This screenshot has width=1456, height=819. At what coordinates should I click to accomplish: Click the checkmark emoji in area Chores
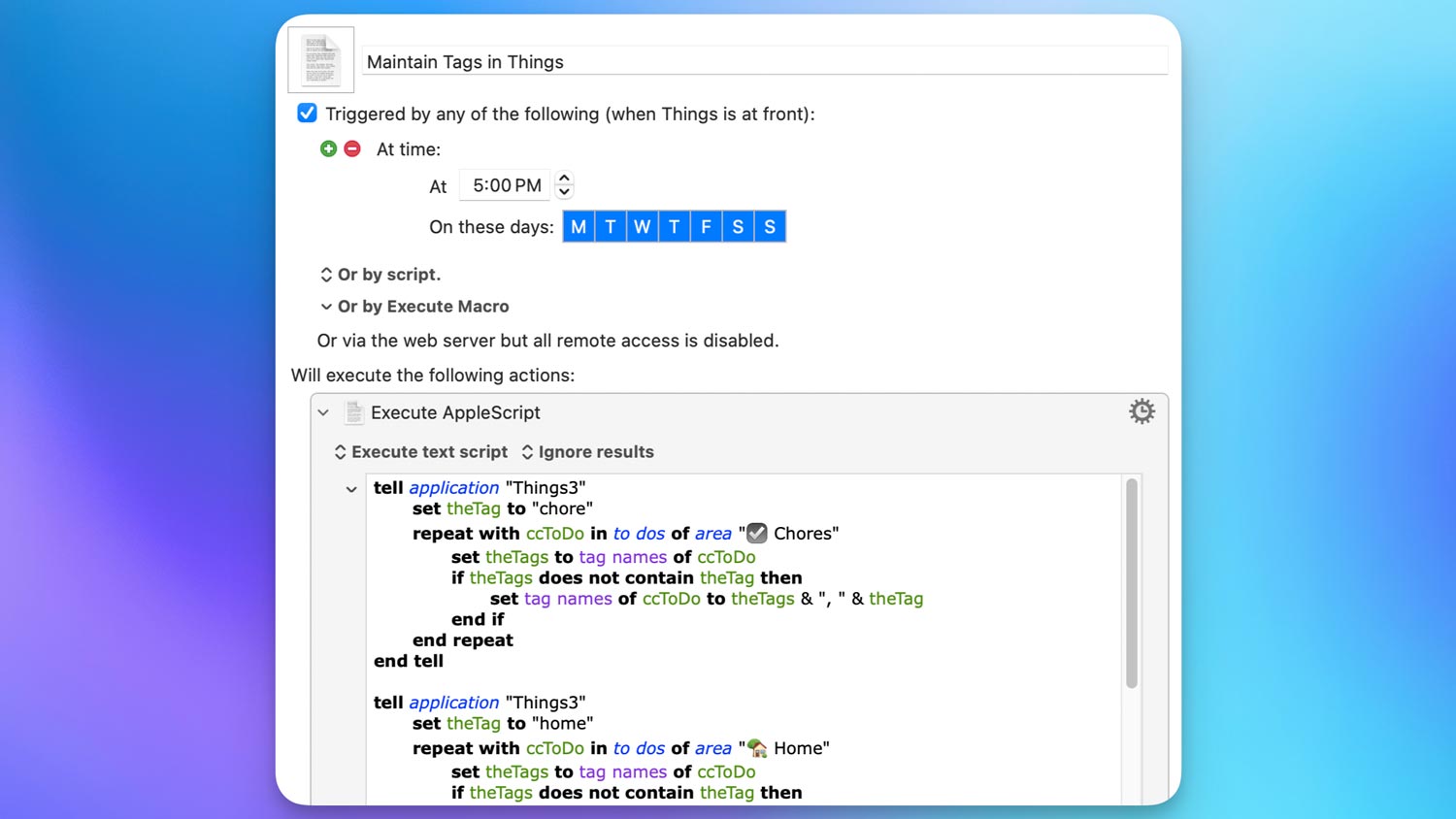(x=757, y=533)
